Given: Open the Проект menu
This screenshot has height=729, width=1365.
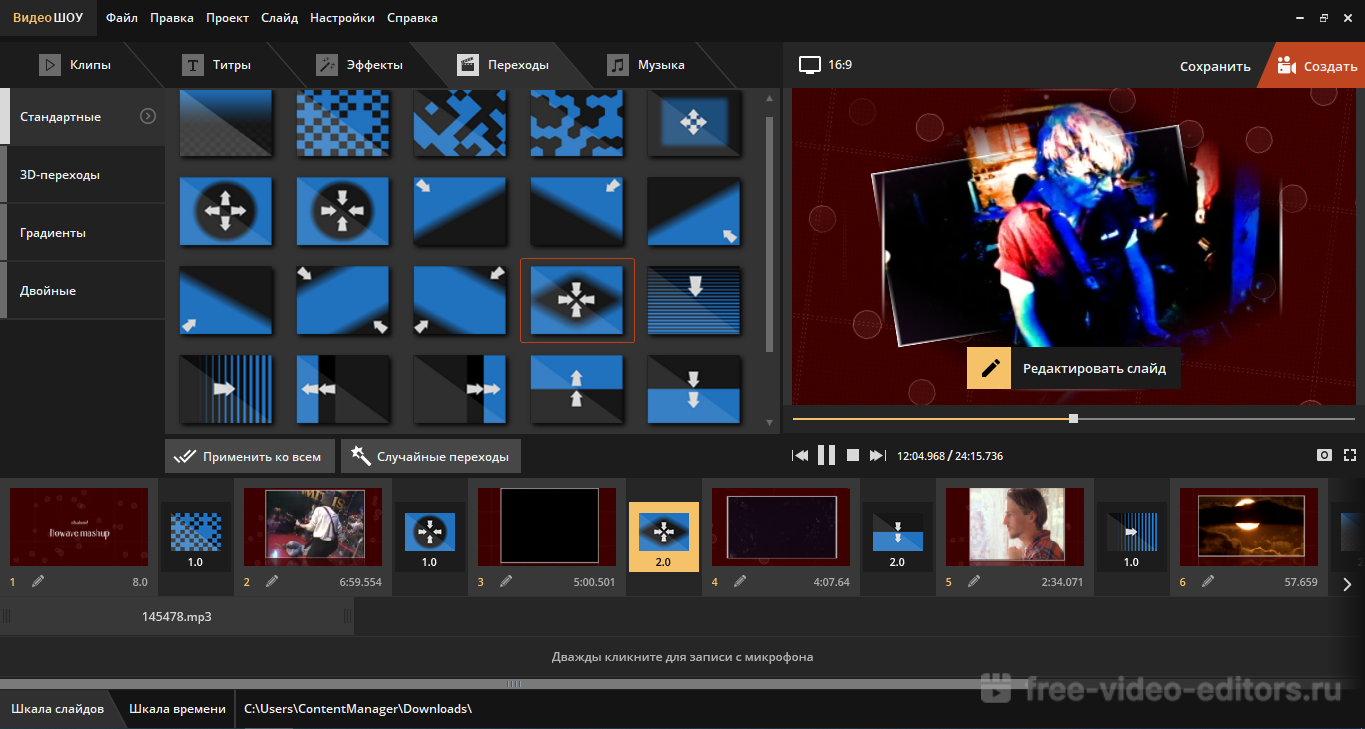Looking at the screenshot, I should click(x=228, y=18).
